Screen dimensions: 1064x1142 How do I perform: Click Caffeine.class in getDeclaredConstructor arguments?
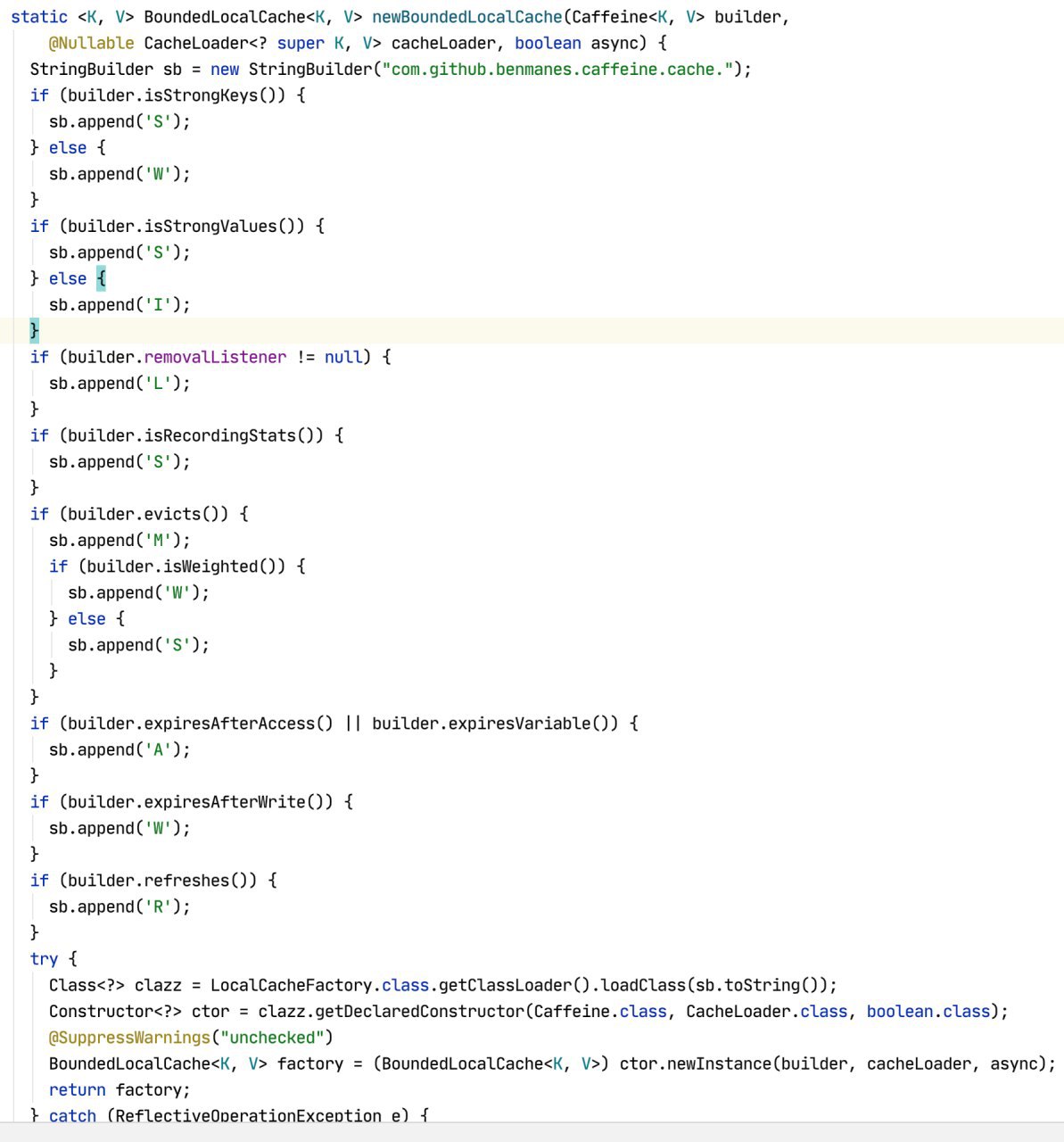pos(600,1012)
